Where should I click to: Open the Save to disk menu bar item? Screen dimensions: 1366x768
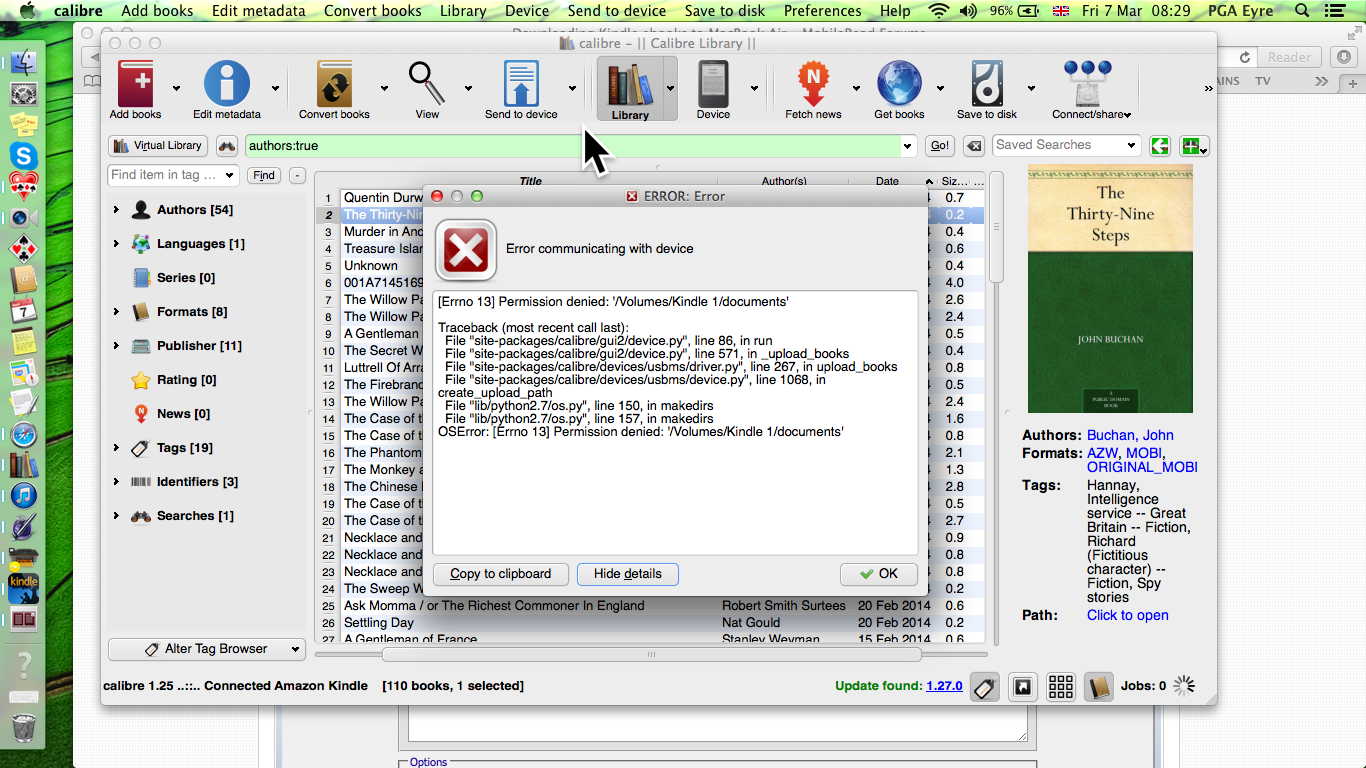726,11
